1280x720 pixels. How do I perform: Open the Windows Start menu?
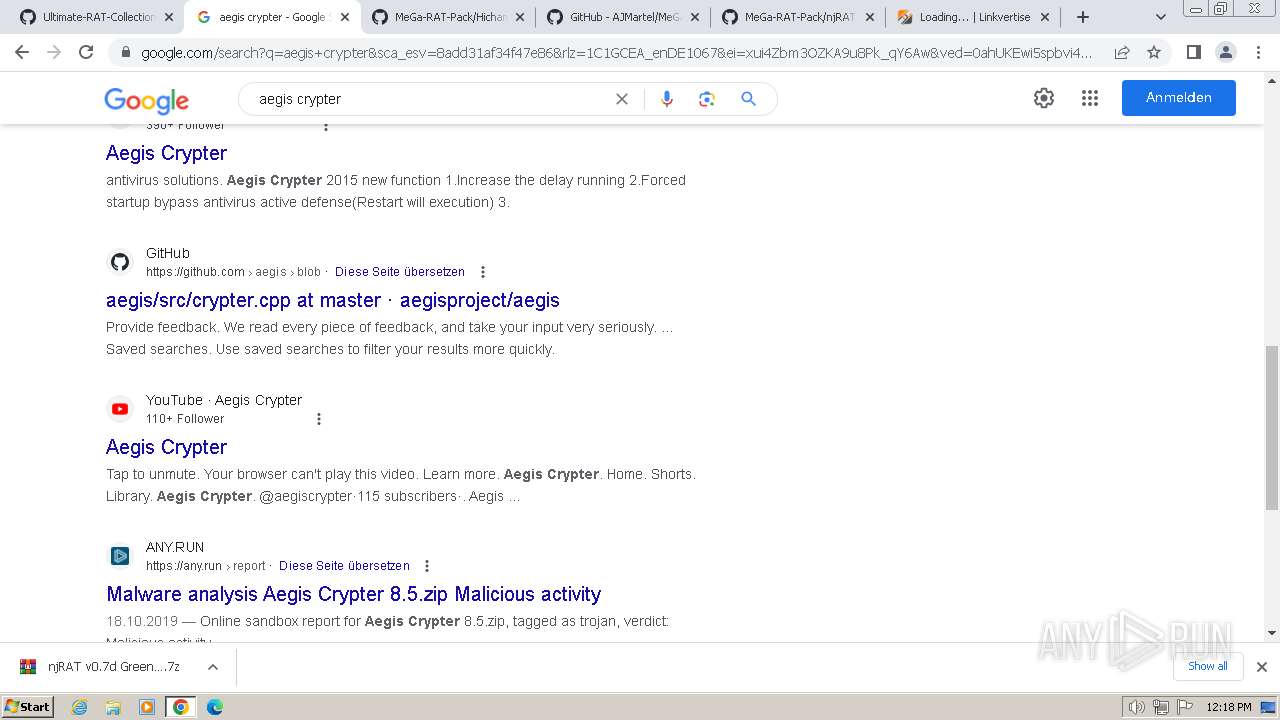[28, 707]
